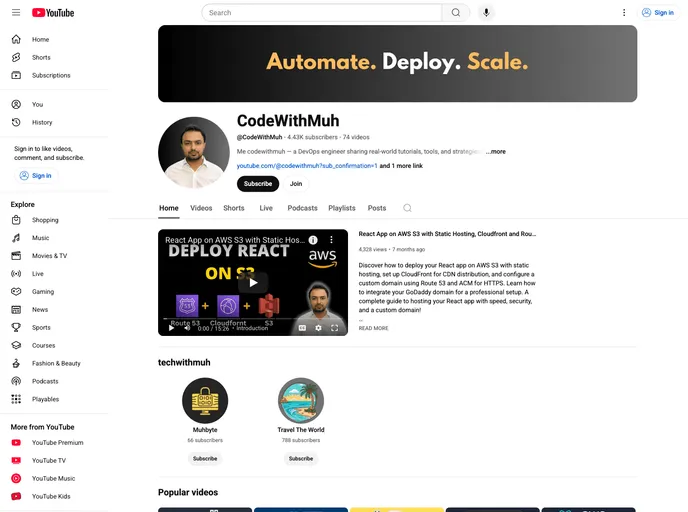Open watch History
Screen dimensions: 688x512
(54, 122)
